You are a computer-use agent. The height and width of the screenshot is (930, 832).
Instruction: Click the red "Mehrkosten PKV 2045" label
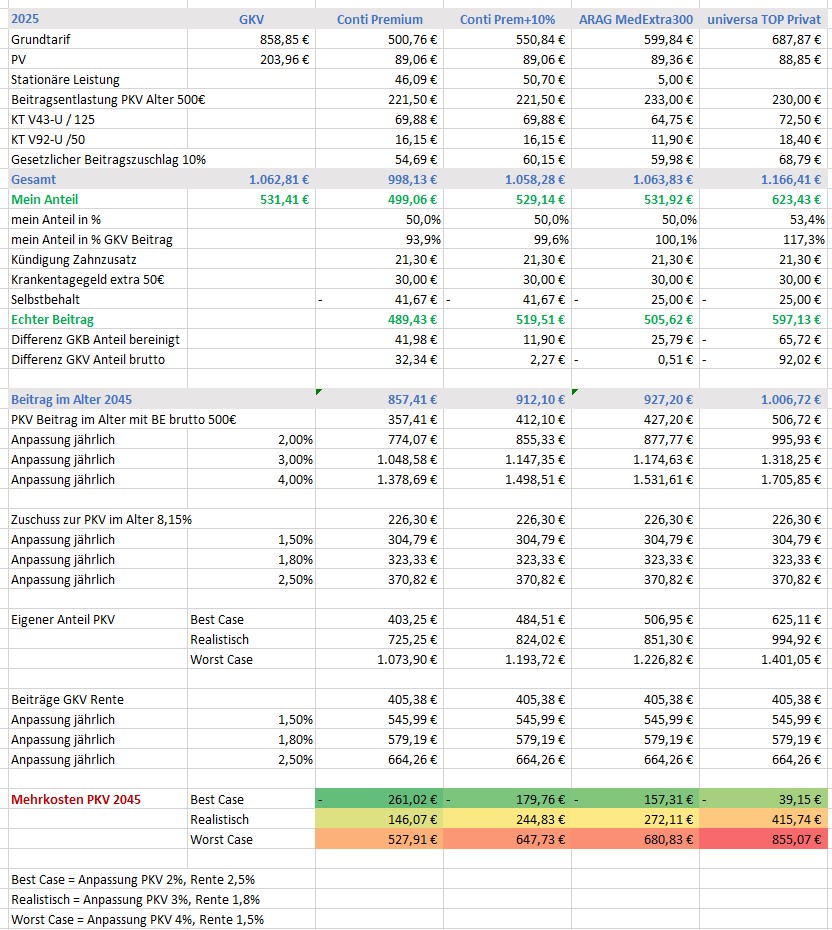(x=76, y=799)
